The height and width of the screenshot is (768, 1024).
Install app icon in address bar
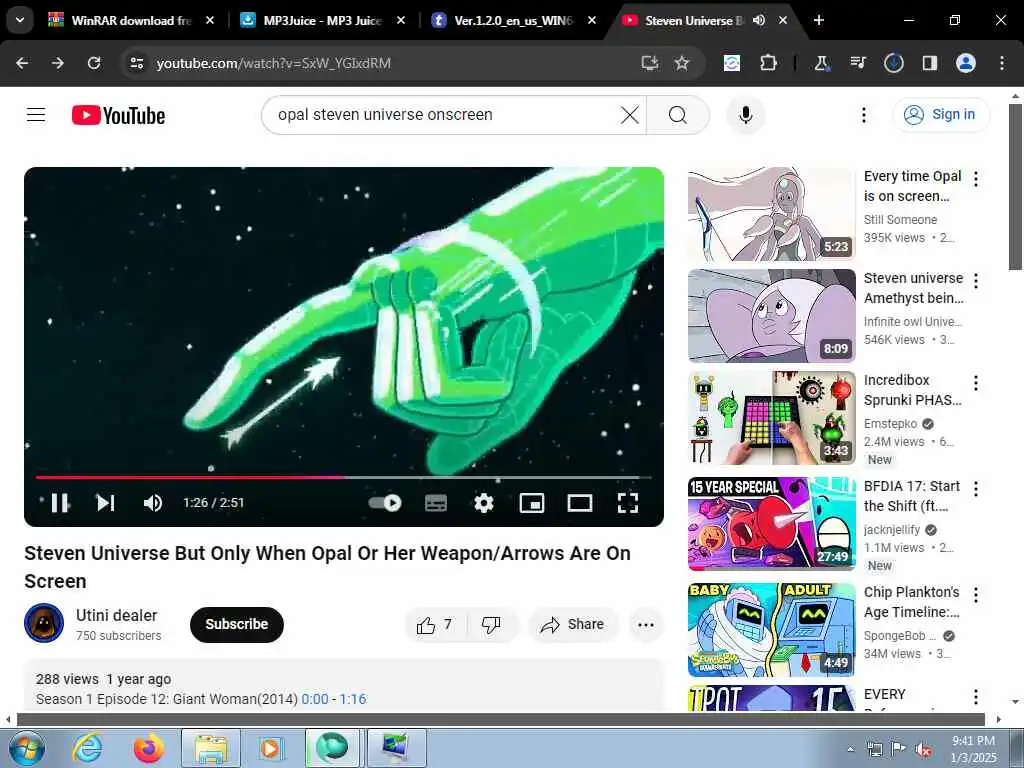pos(650,63)
